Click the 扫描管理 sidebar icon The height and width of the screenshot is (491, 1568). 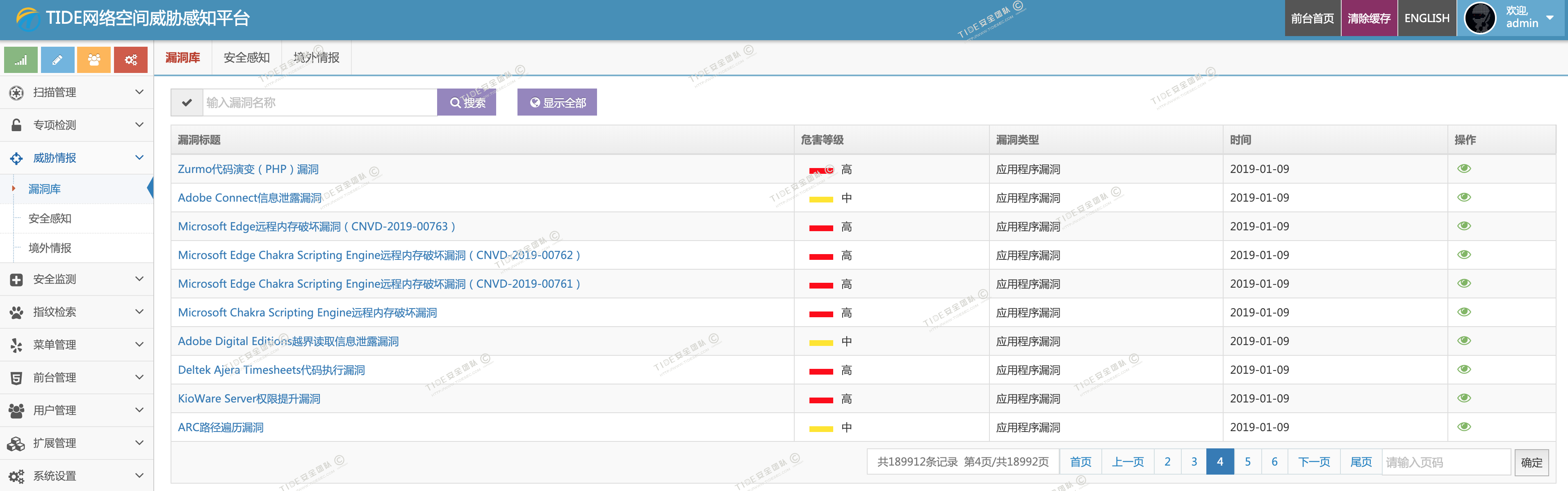click(16, 93)
